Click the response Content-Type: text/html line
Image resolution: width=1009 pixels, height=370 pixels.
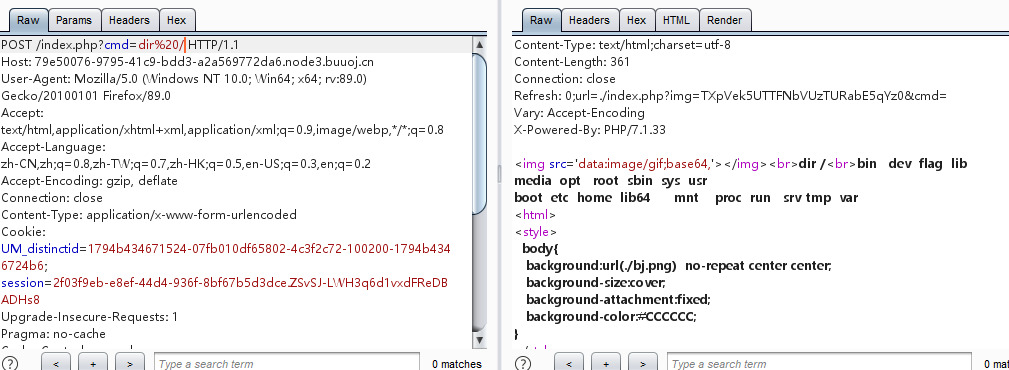pyautogui.click(x=622, y=45)
